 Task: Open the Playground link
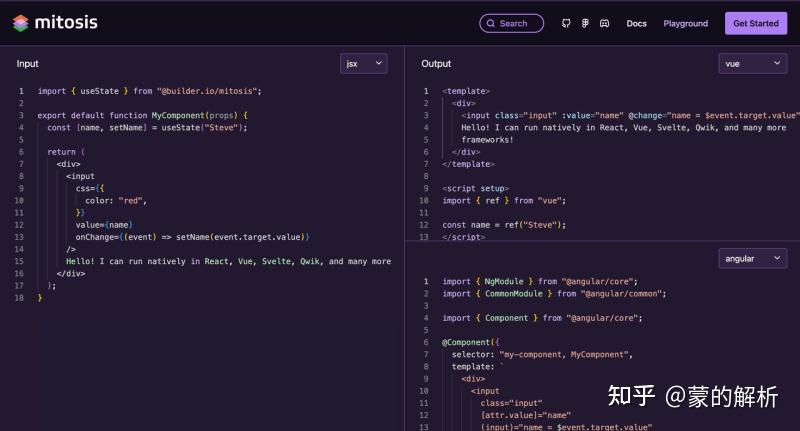click(686, 23)
